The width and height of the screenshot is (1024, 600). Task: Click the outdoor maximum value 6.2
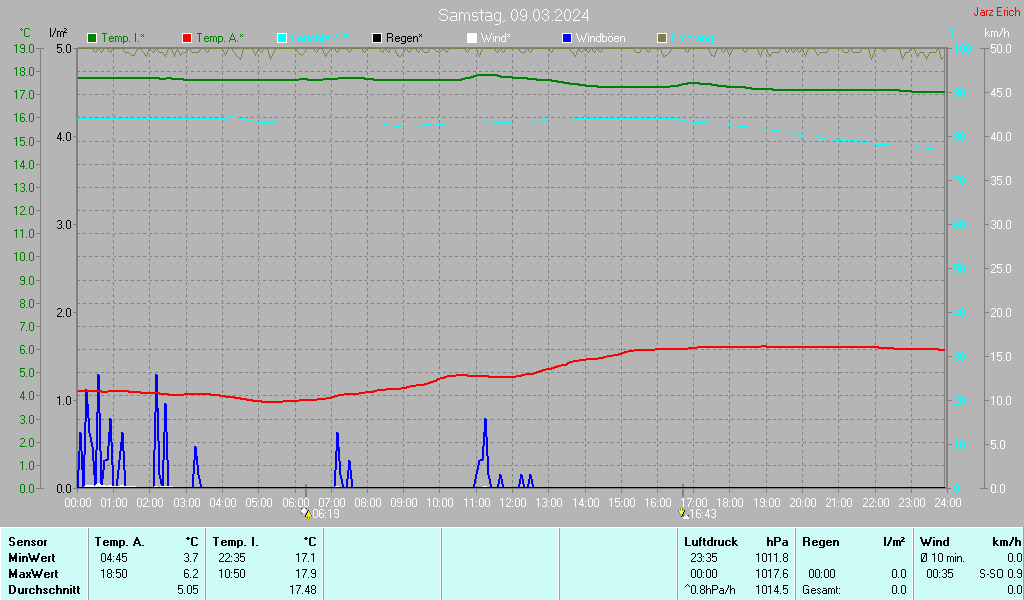(x=191, y=574)
